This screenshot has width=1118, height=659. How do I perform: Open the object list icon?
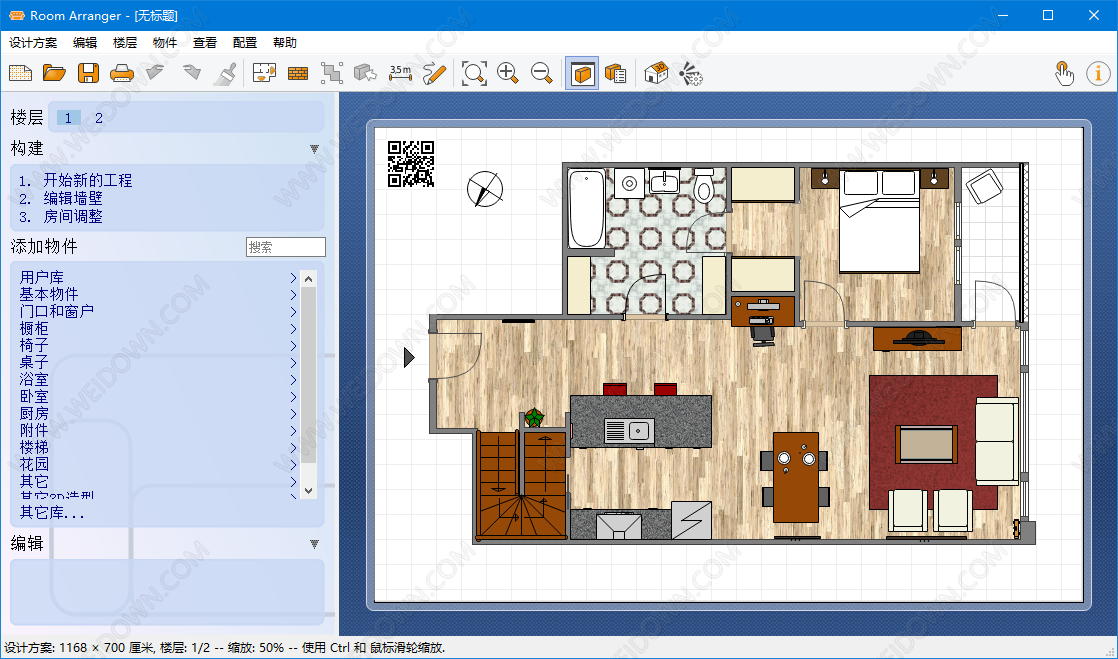pyautogui.click(x=615, y=73)
